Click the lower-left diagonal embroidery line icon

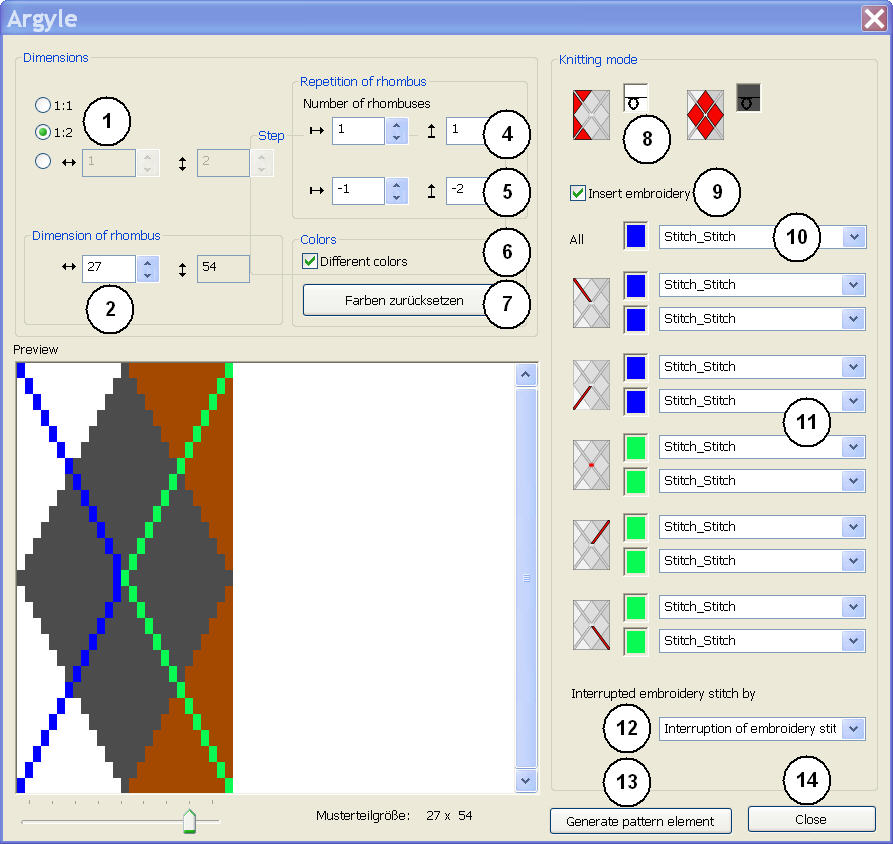point(590,383)
